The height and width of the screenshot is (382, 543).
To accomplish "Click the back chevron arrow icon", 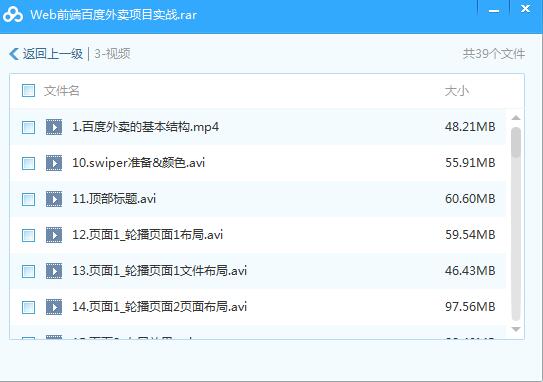I will pos(14,54).
